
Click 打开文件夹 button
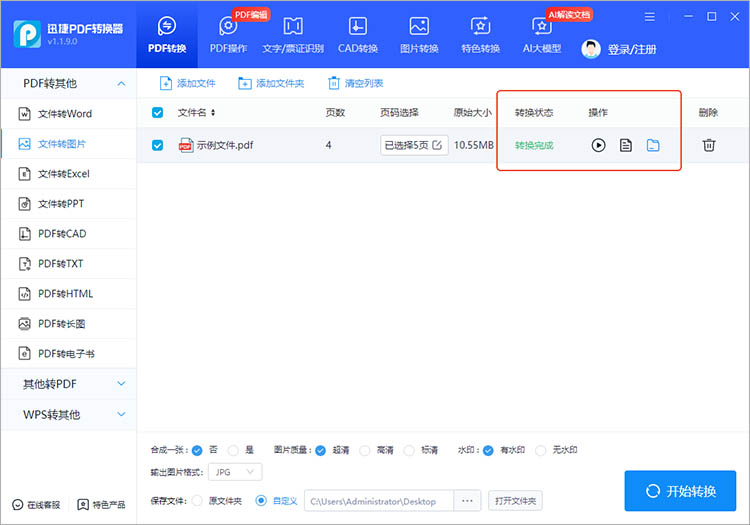pyautogui.click(x=515, y=501)
